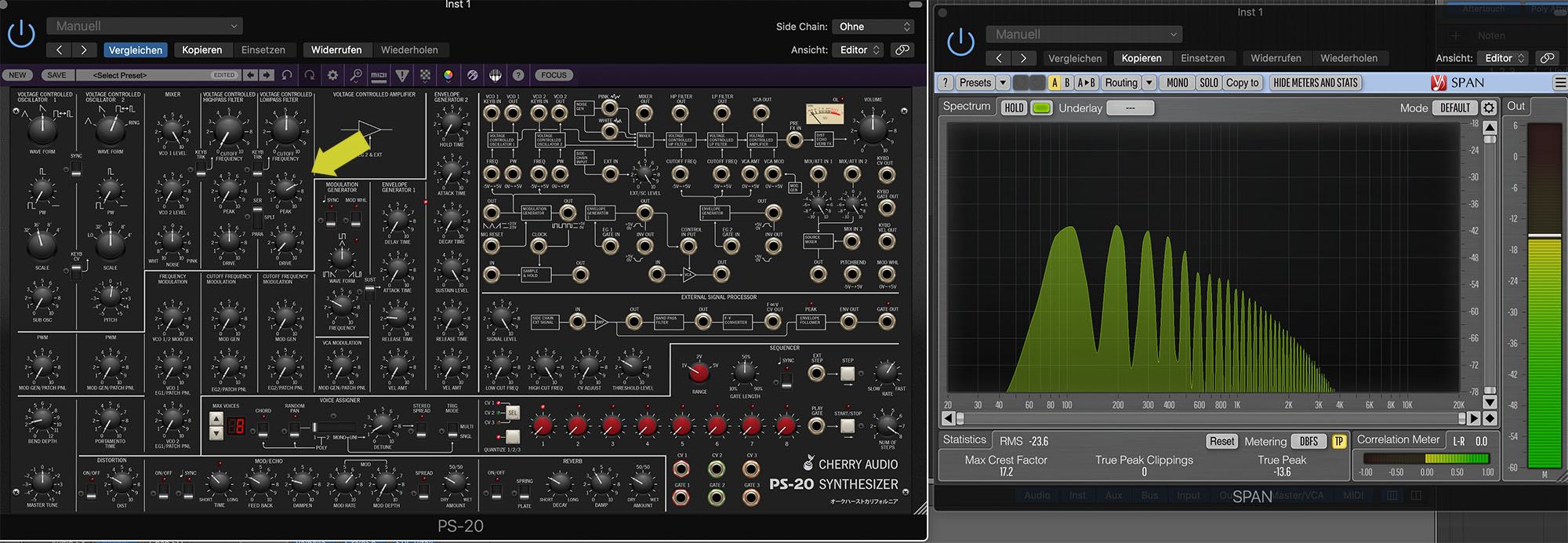Toggle SPAN plugin power button
This screenshot has height=543, width=1568.
pos(960,42)
